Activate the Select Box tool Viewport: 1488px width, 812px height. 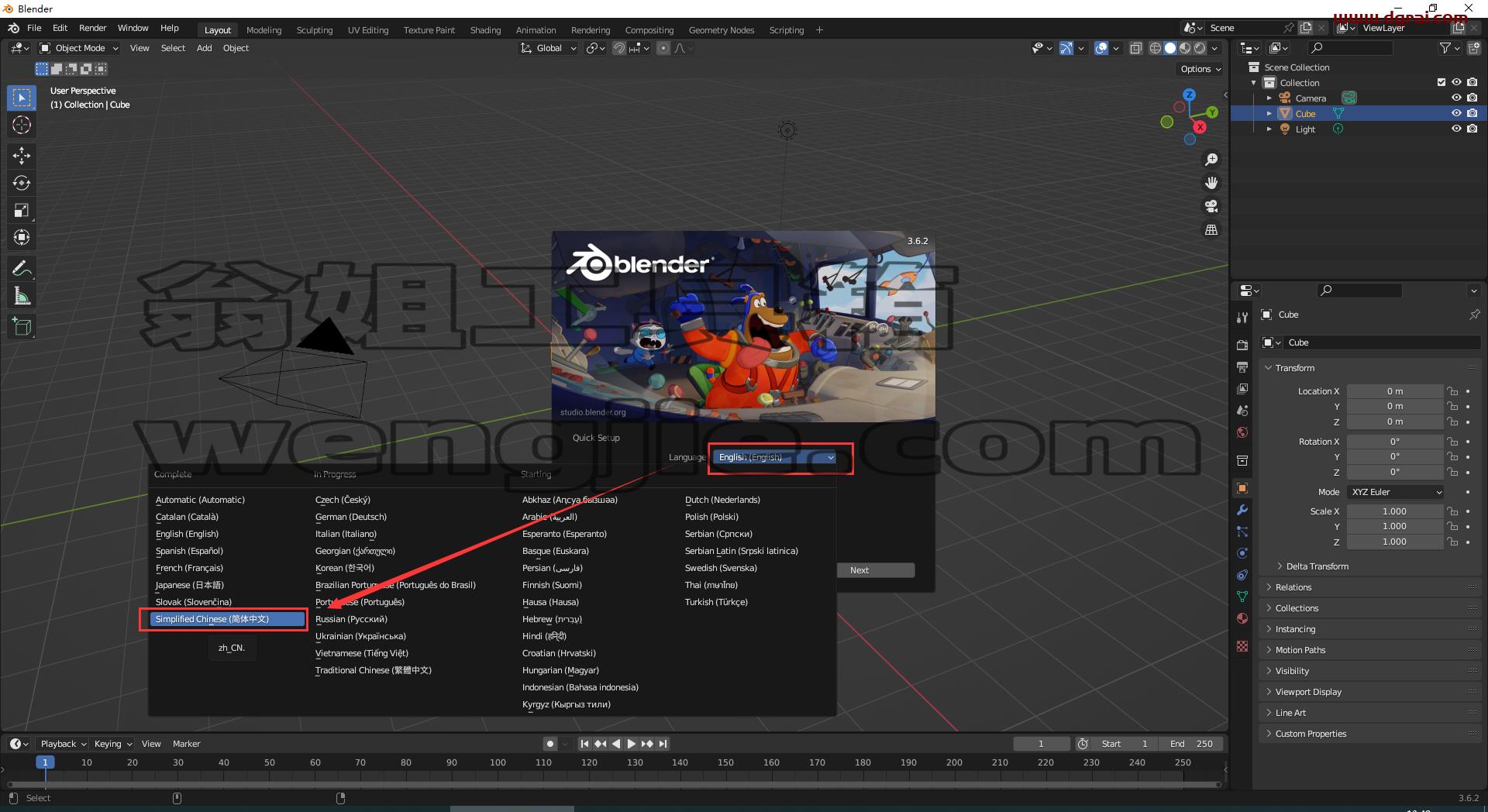[x=22, y=98]
